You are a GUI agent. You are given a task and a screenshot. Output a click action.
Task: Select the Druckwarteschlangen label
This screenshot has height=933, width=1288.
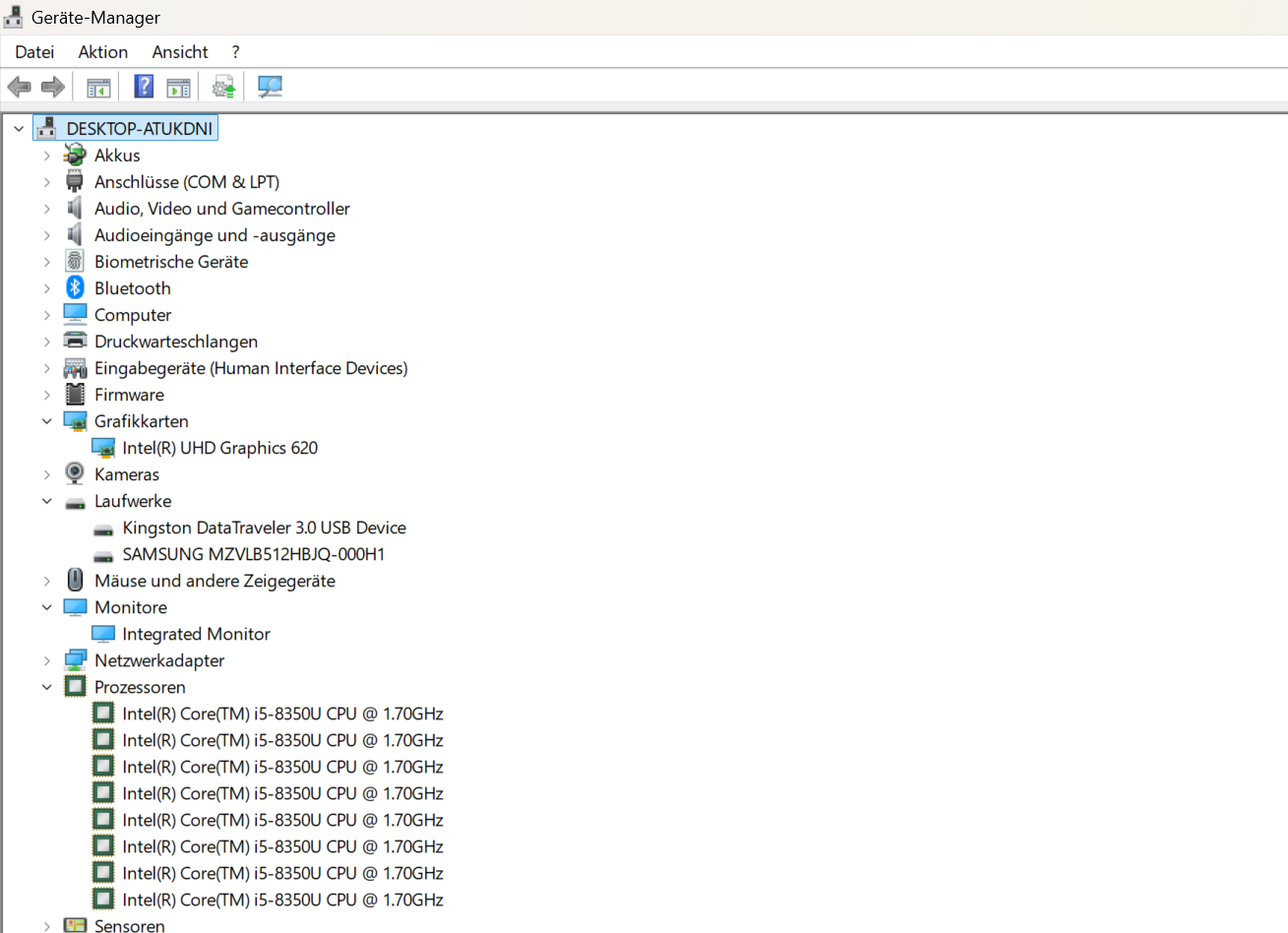[x=176, y=341]
